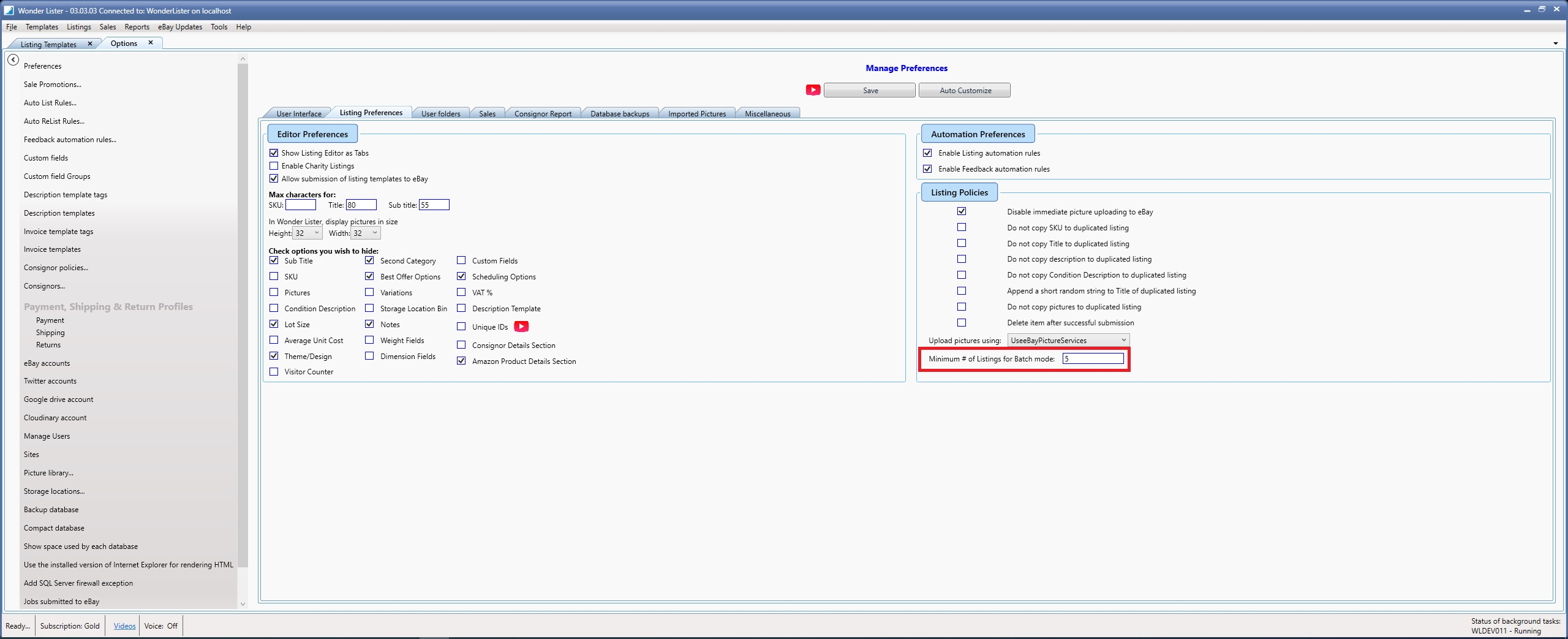Toggle Enable Feedback automation rules

click(927, 169)
